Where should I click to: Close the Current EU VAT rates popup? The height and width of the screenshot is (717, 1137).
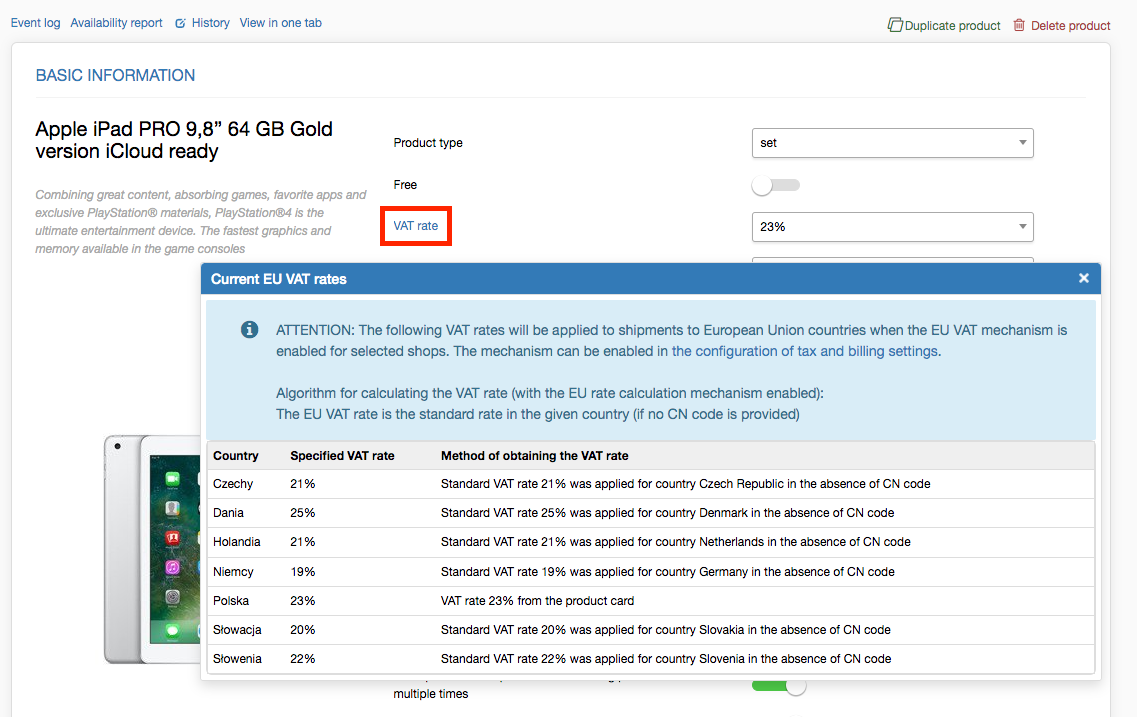point(1083,278)
